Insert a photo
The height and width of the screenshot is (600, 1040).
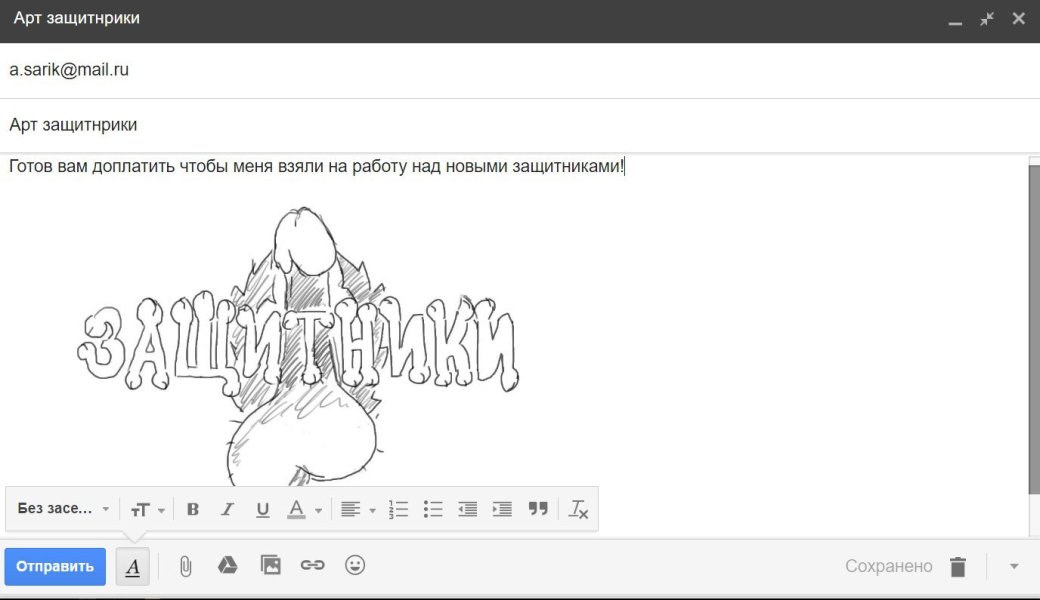pos(271,566)
